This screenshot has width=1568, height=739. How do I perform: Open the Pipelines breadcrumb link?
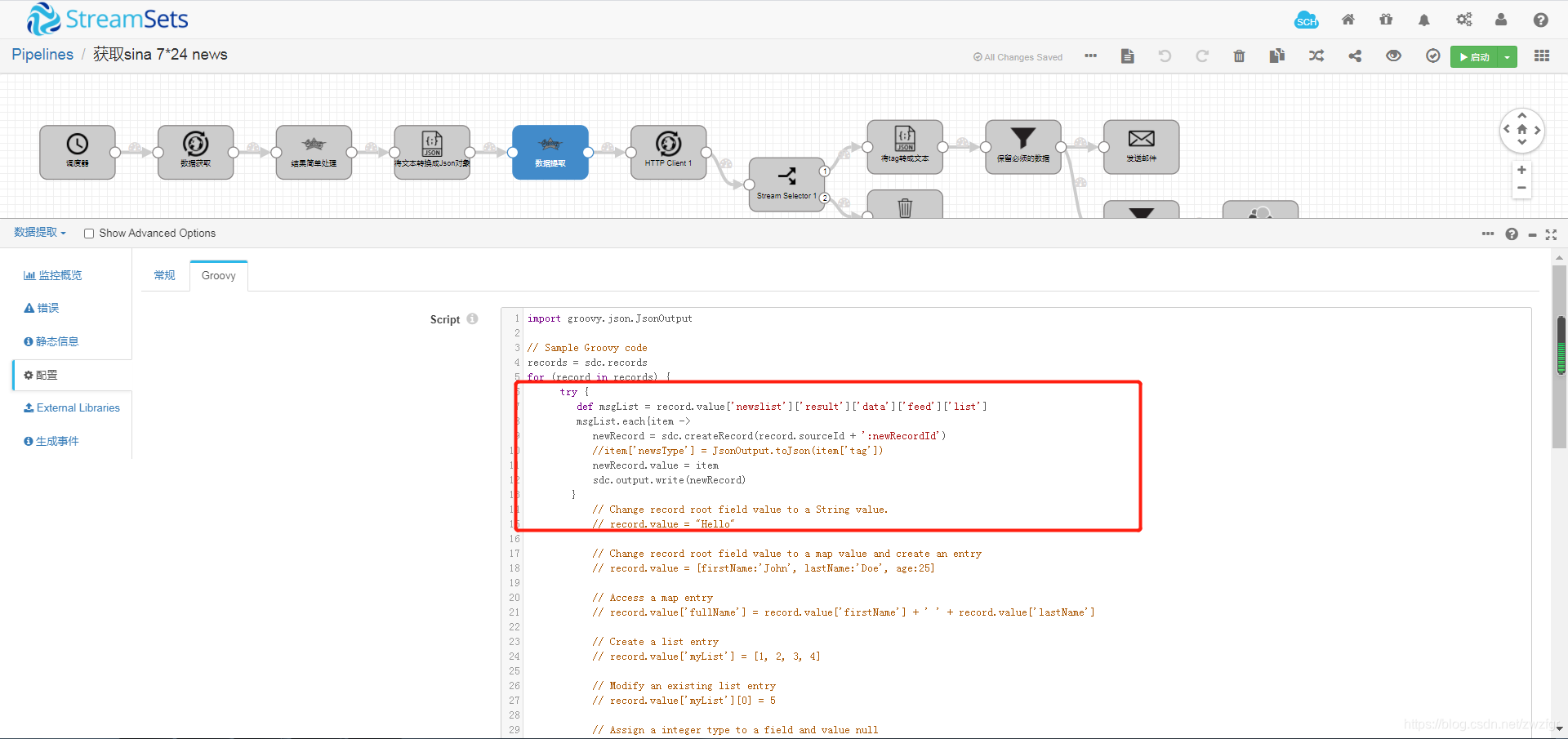(42, 54)
